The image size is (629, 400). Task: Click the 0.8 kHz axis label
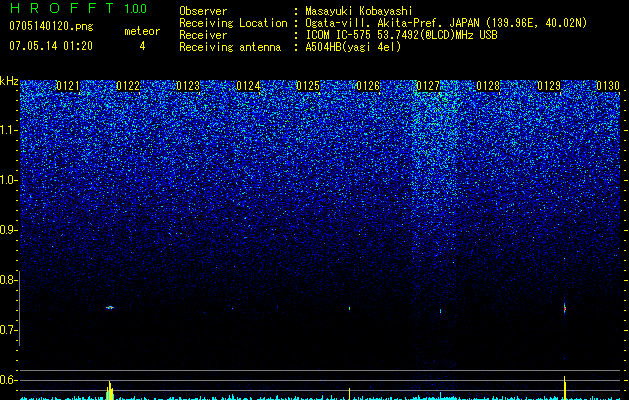pyautogui.click(x=8, y=280)
